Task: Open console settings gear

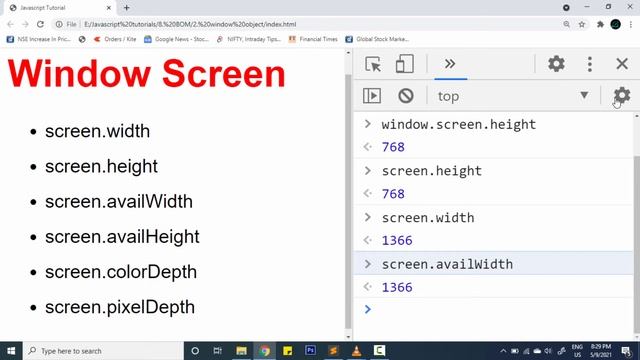Action: (622, 96)
